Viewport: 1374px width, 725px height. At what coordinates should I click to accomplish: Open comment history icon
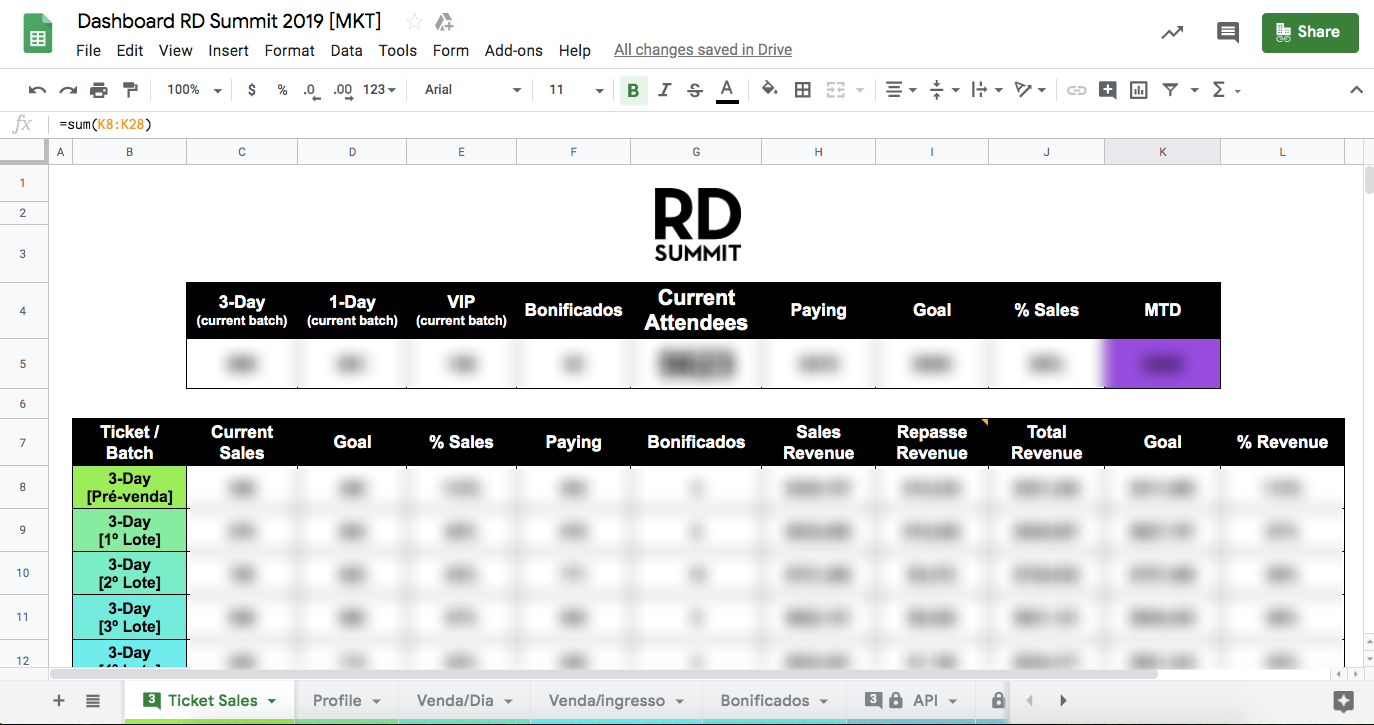1227,33
